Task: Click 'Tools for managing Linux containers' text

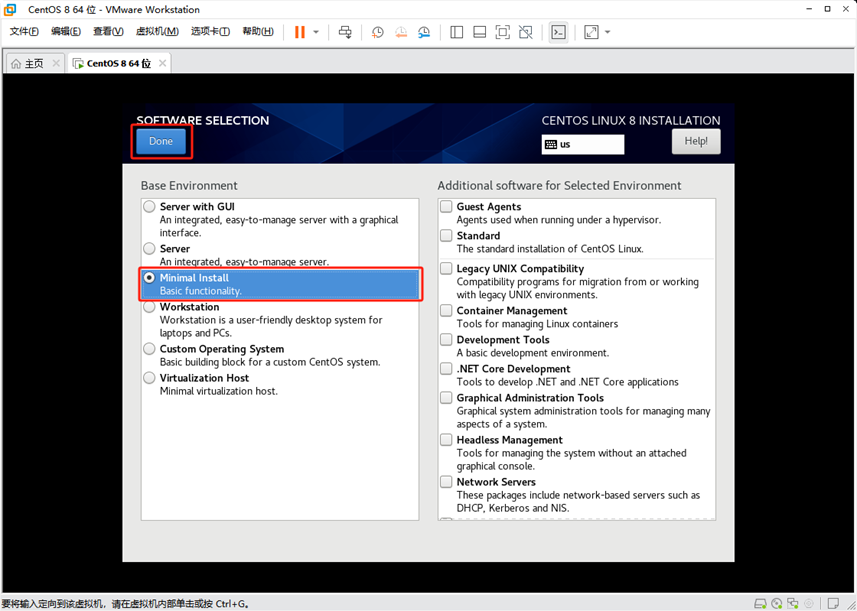Action: tap(537, 324)
